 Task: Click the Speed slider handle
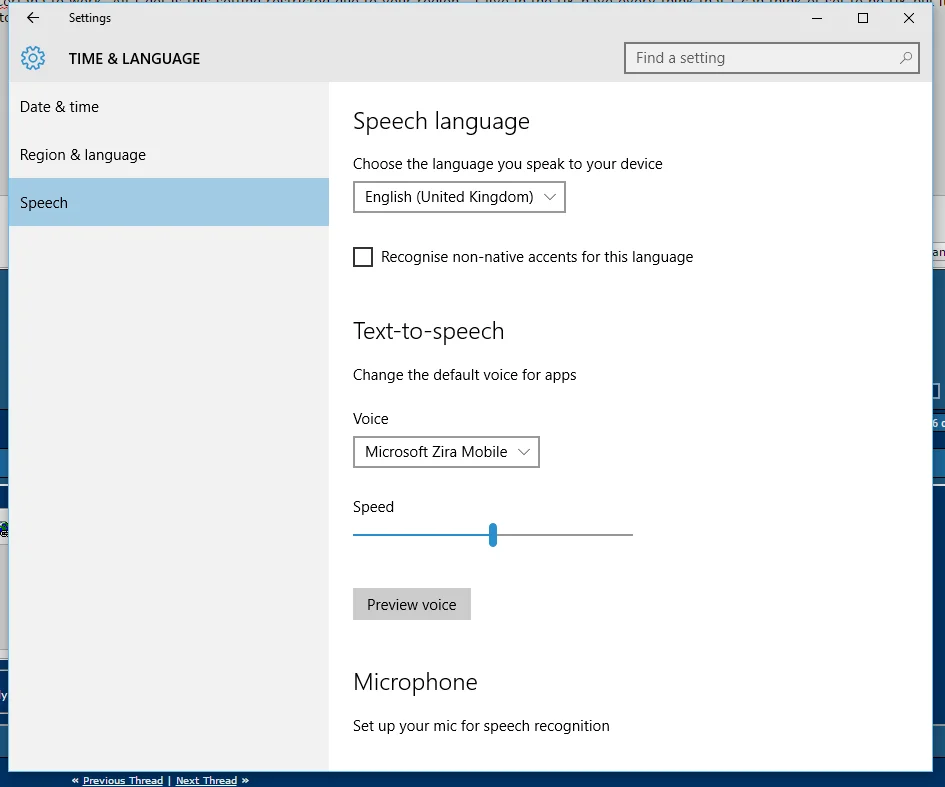[493, 535]
